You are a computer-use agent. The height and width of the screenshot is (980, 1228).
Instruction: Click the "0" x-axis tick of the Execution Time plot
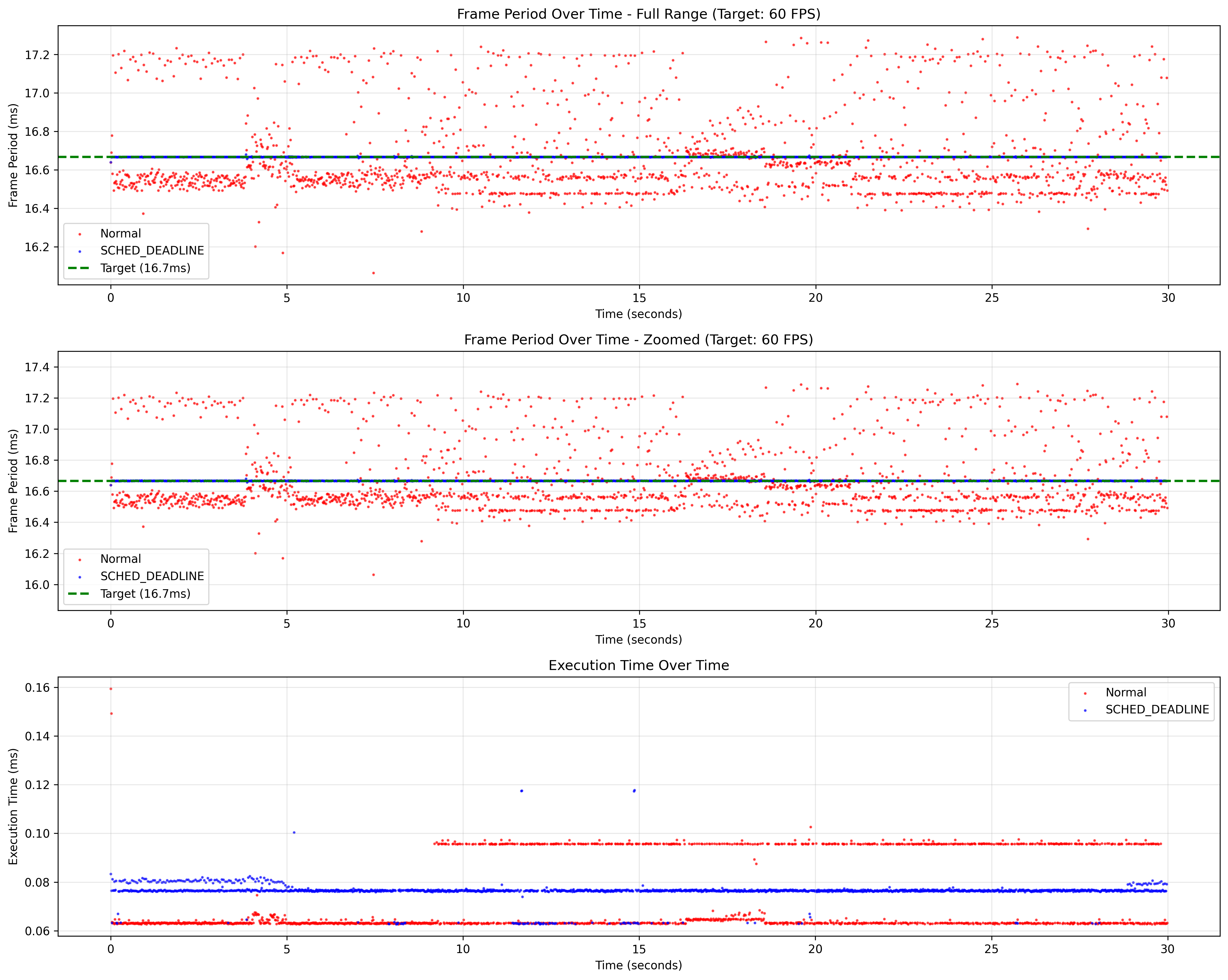coord(110,949)
